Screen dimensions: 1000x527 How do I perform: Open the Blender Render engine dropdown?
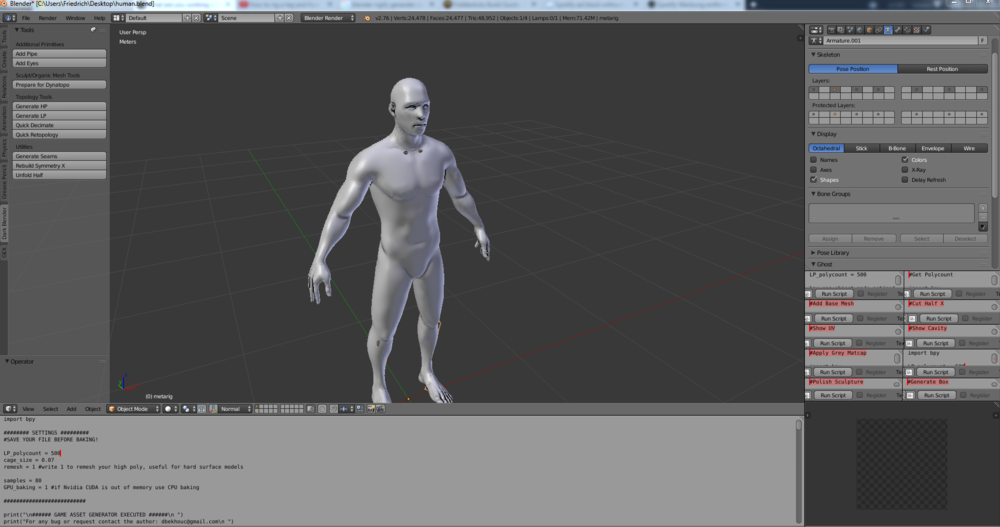point(326,18)
